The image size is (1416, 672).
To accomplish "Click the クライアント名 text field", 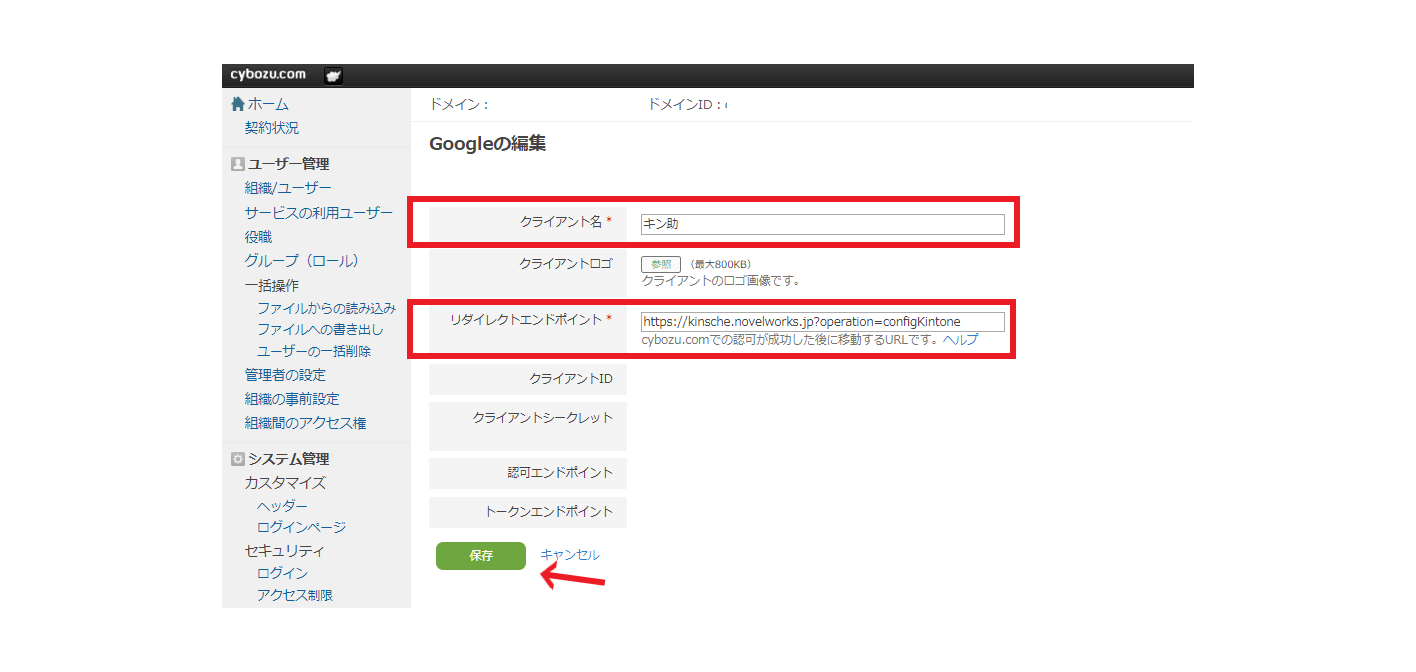I will pyautogui.click(x=822, y=224).
